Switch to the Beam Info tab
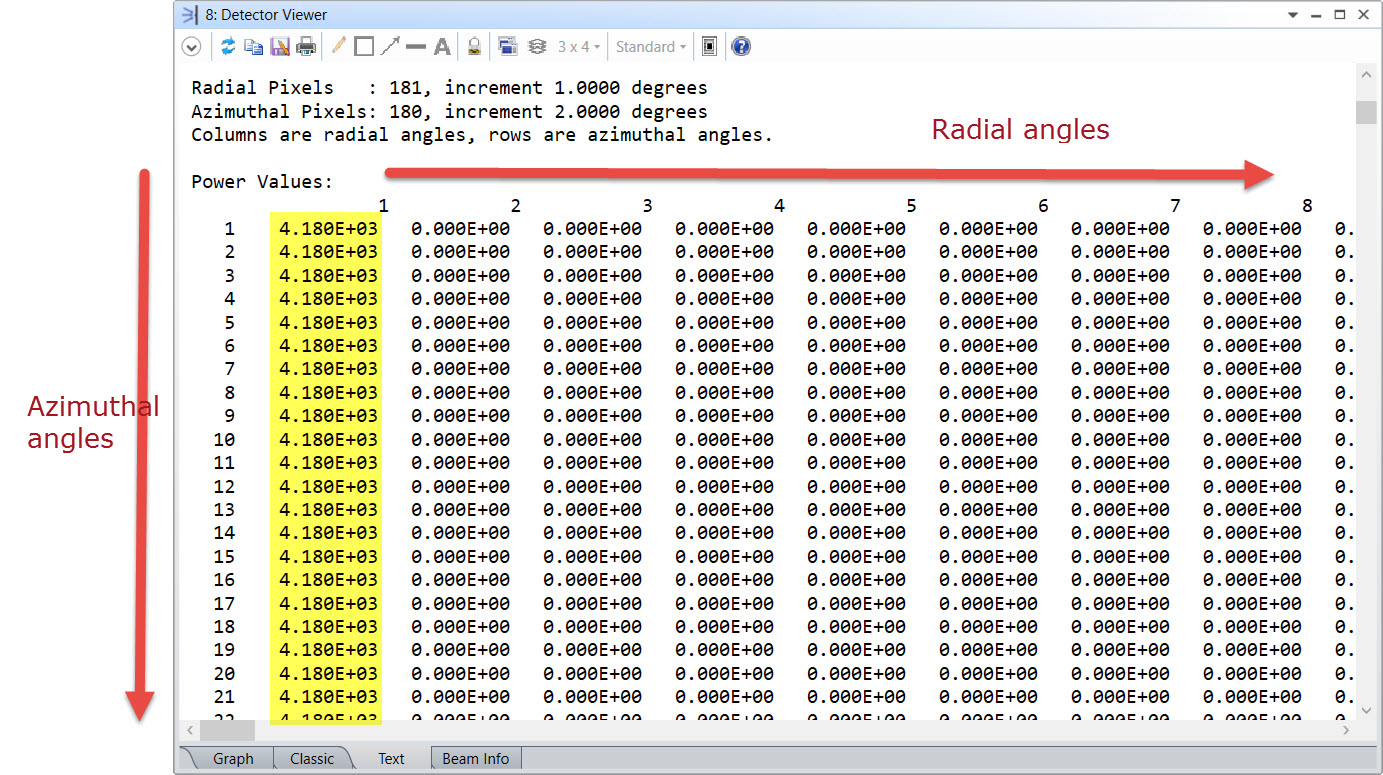1383x775 pixels. [x=476, y=759]
